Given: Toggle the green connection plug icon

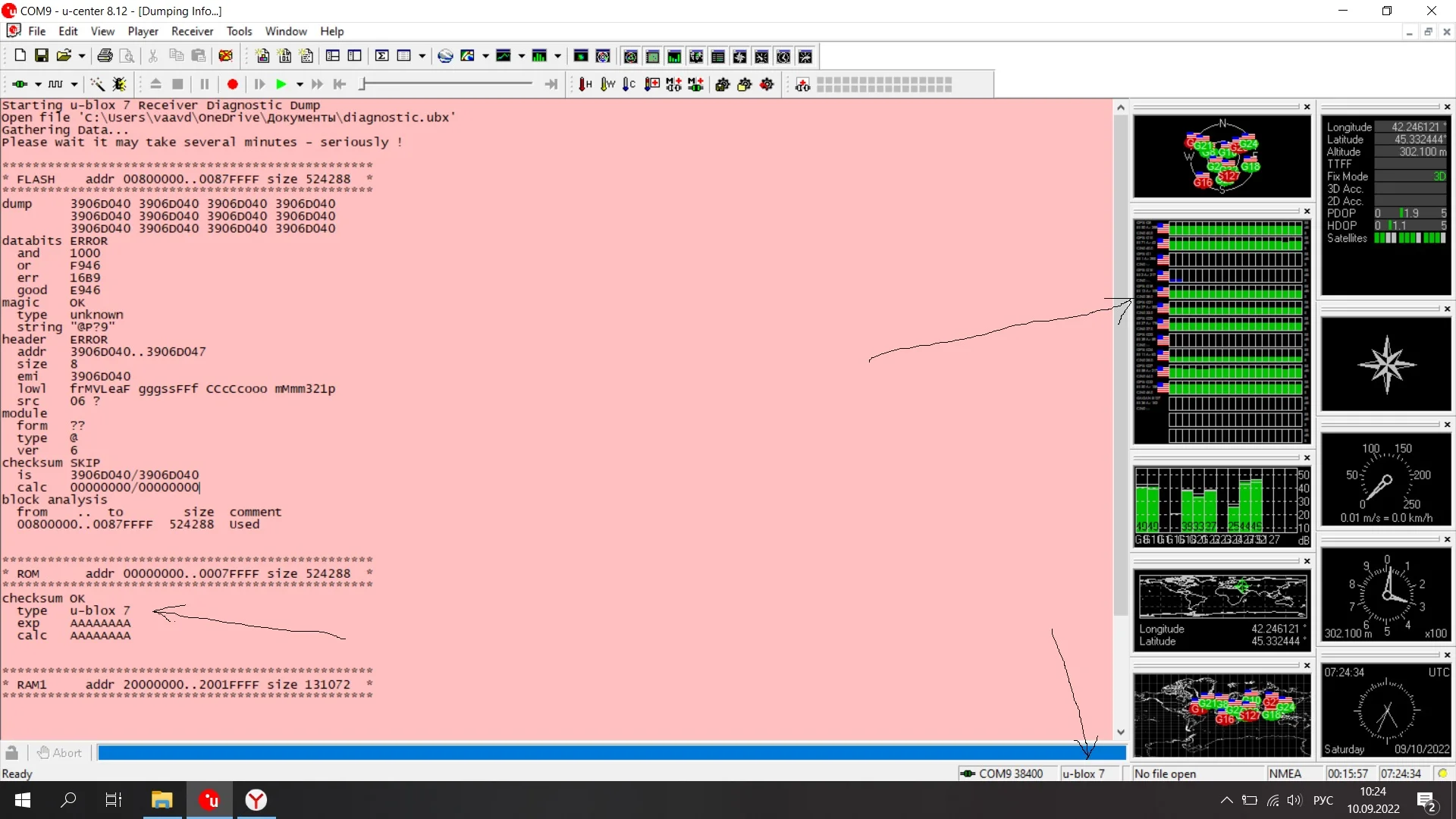Looking at the screenshot, I should point(20,84).
